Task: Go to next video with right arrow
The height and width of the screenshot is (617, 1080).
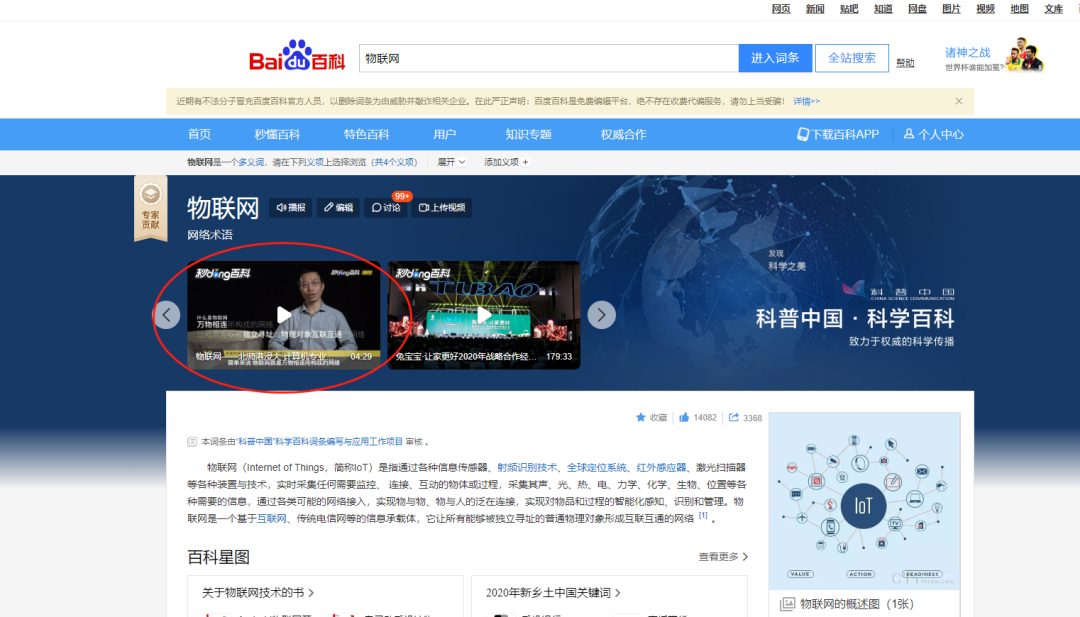Action: [x=601, y=315]
